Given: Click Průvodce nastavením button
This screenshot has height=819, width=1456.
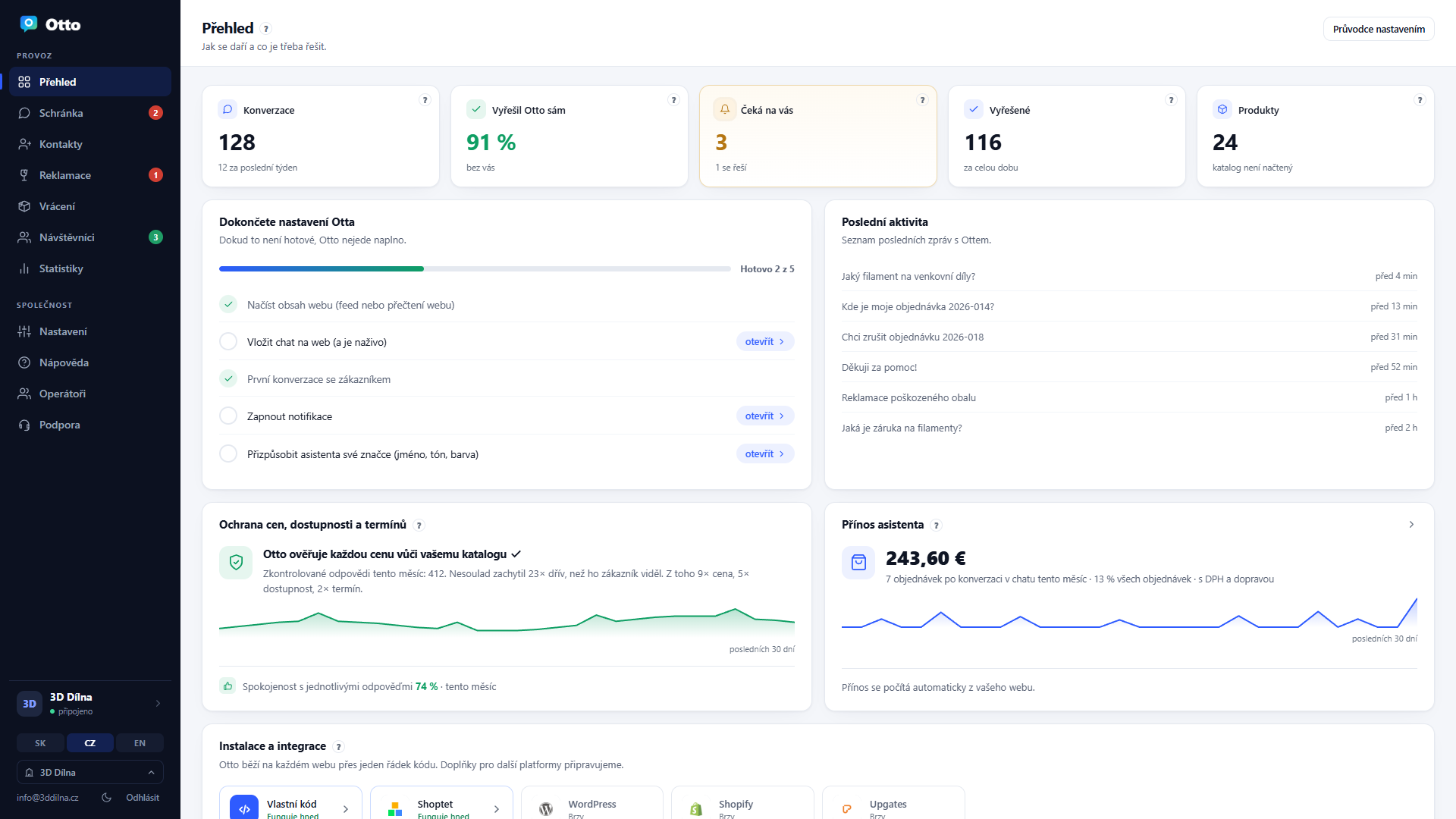Looking at the screenshot, I should (1379, 29).
